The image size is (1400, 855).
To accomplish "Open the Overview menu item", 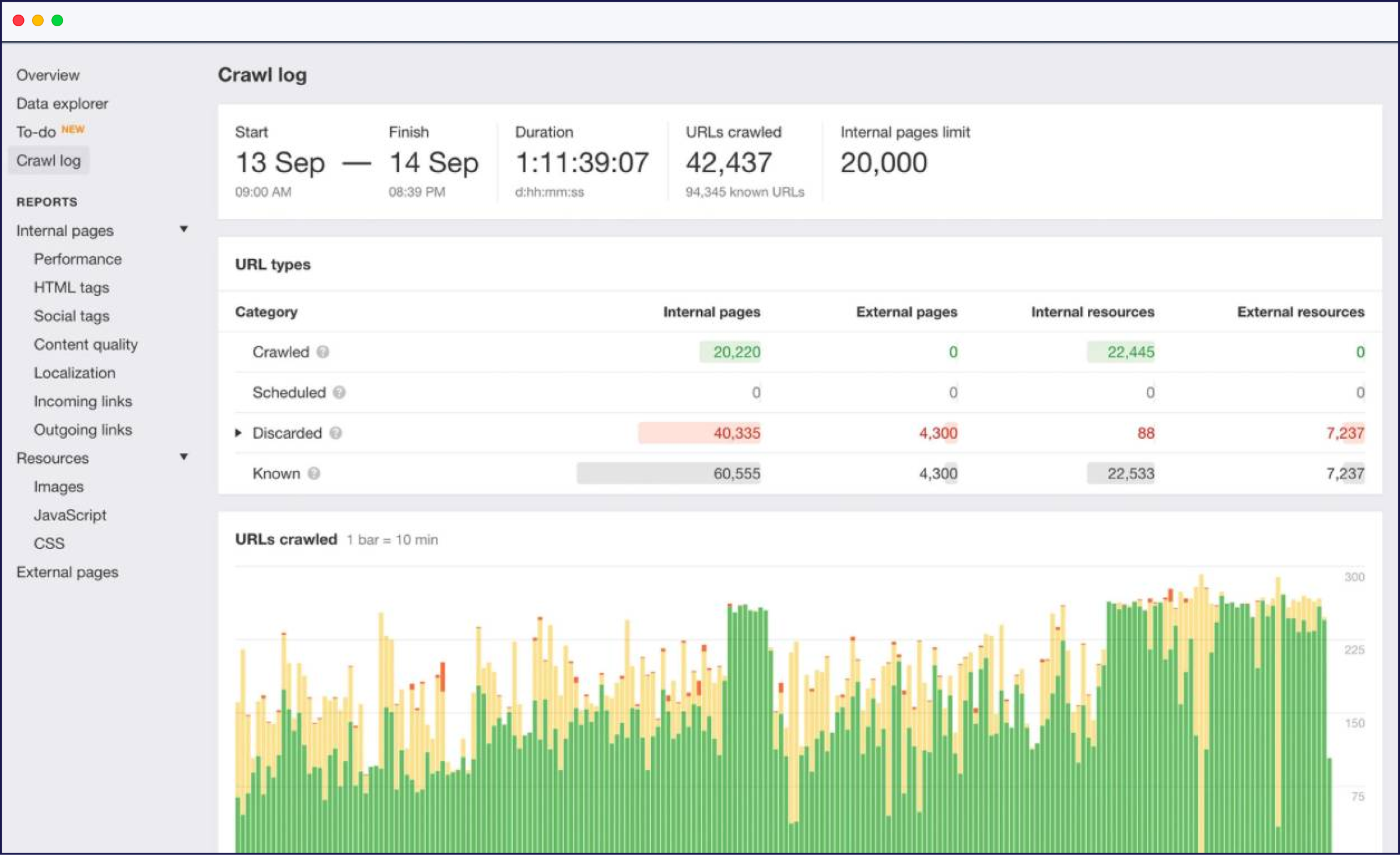I will 48,75.
